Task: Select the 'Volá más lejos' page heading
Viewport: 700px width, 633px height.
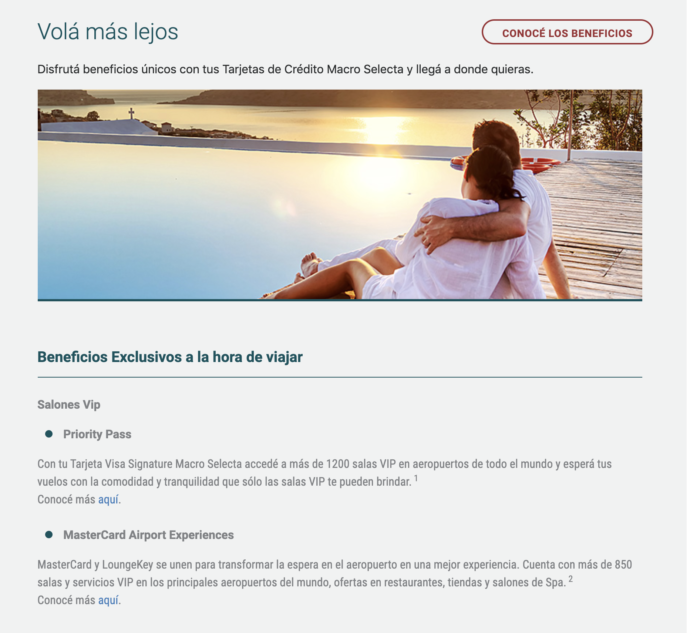Action: [108, 32]
